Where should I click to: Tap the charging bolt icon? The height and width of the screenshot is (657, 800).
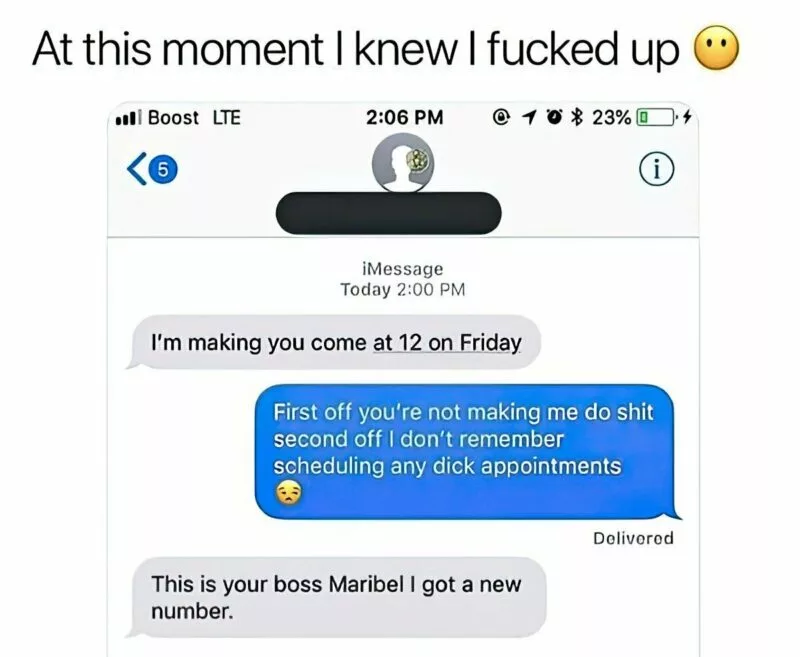[x=687, y=118]
